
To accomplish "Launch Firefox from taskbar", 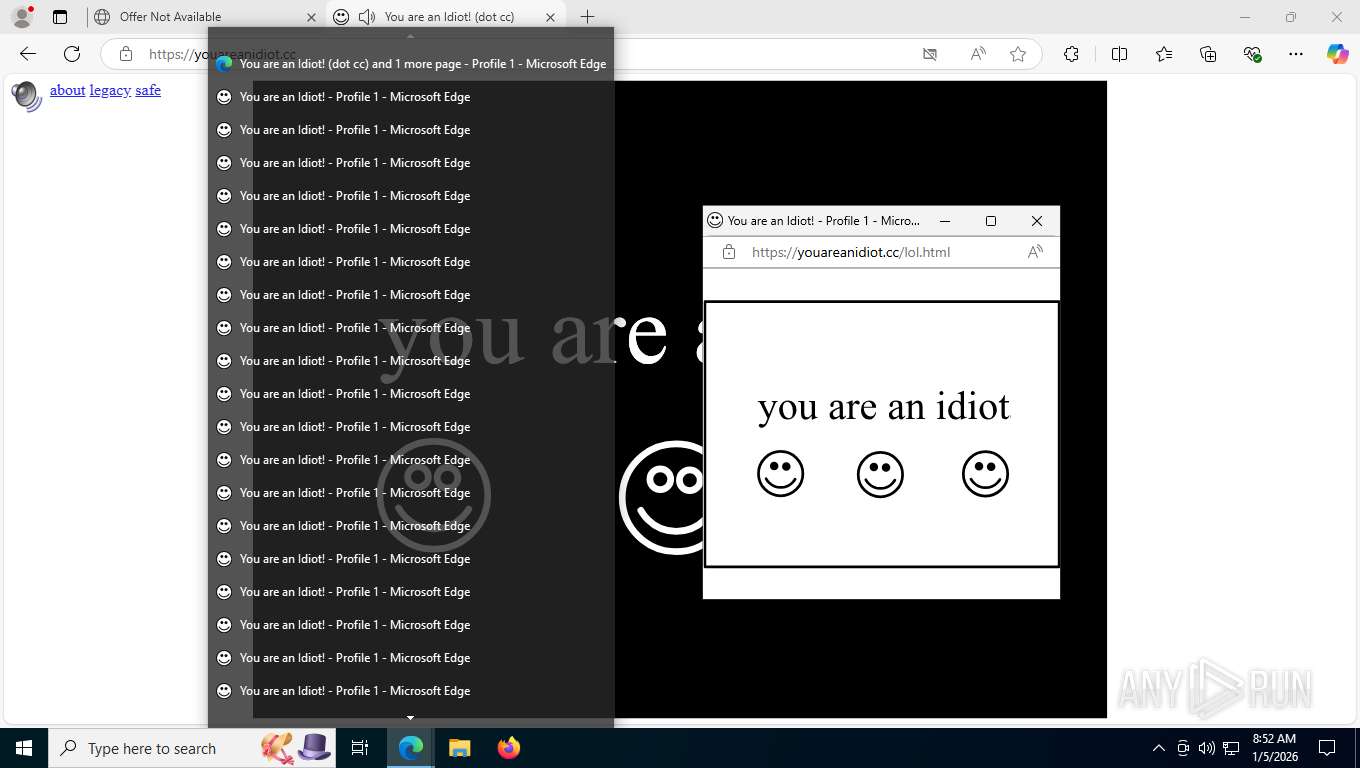I will (x=509, y=748).
